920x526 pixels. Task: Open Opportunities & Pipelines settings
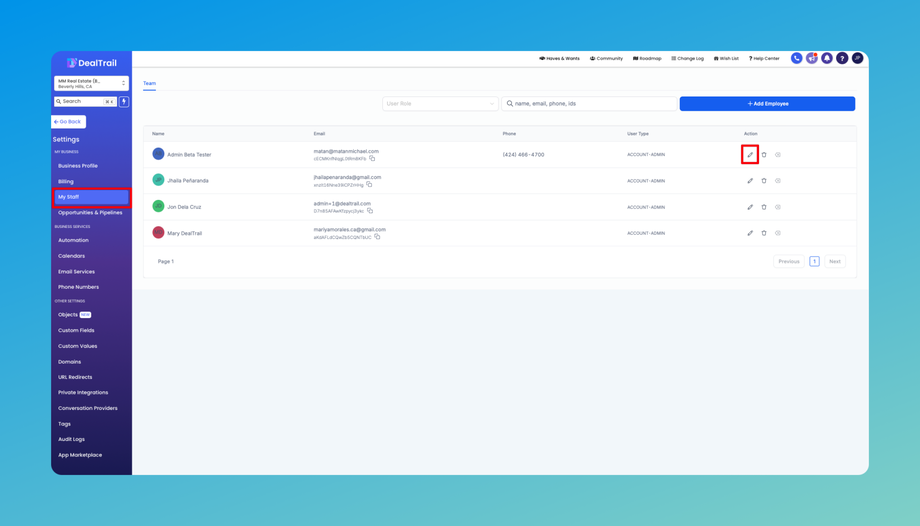coord(90,213)
